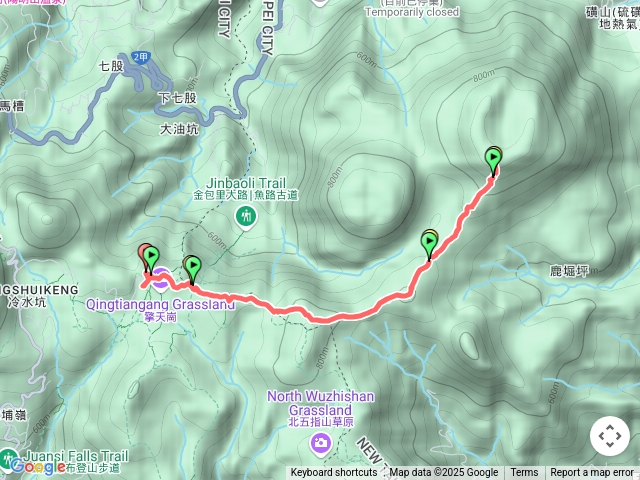
Task: Click the 2甲 highway route shield
Action: (141, 57)
